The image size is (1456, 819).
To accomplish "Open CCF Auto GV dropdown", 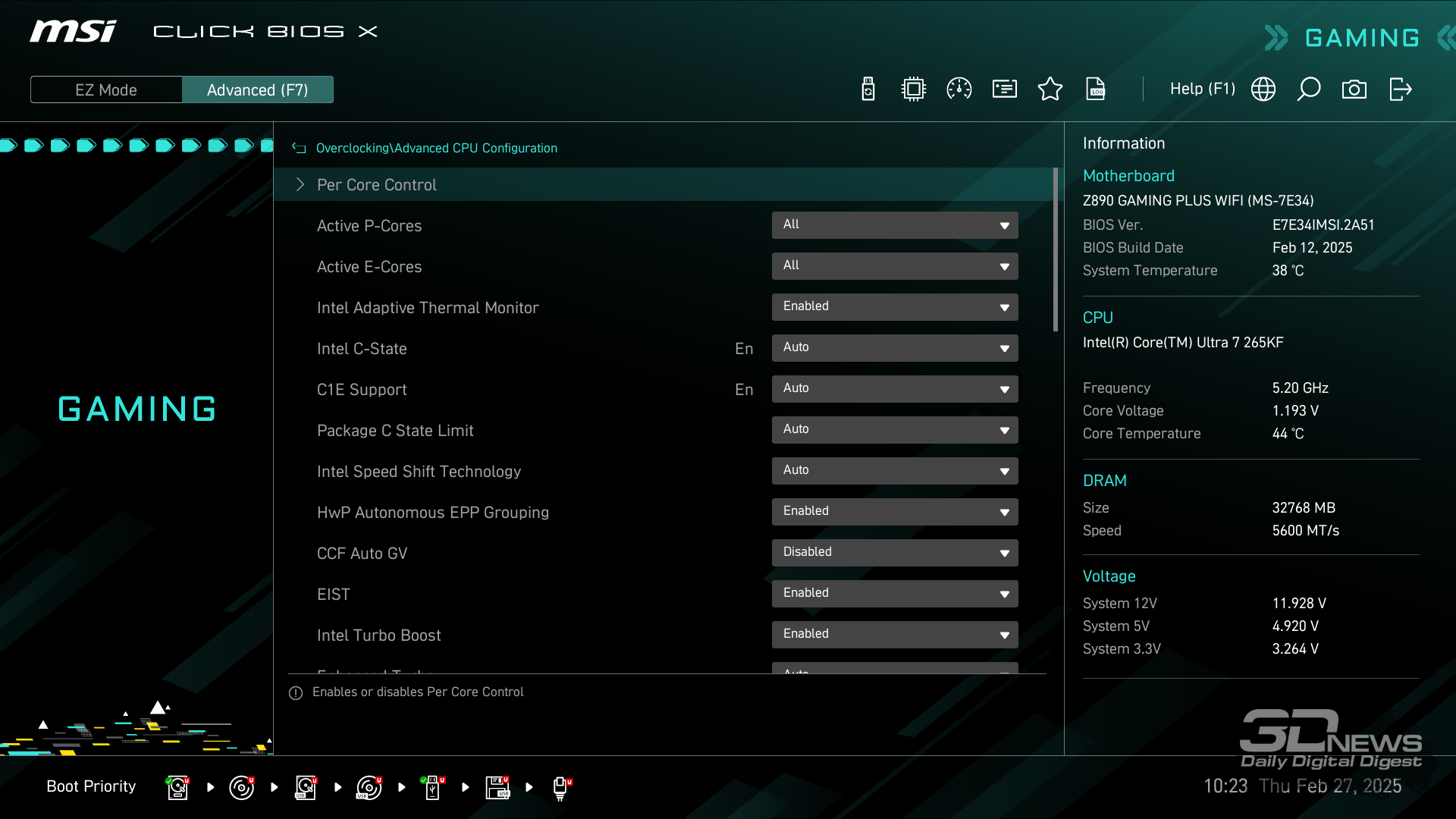I will [895, 553].
